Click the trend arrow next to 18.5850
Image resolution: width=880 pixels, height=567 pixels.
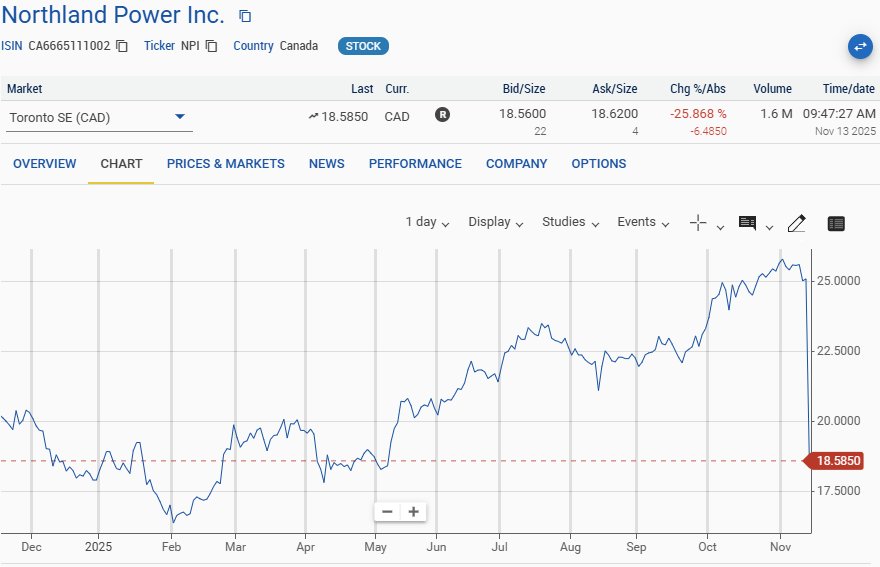[313, 117]
